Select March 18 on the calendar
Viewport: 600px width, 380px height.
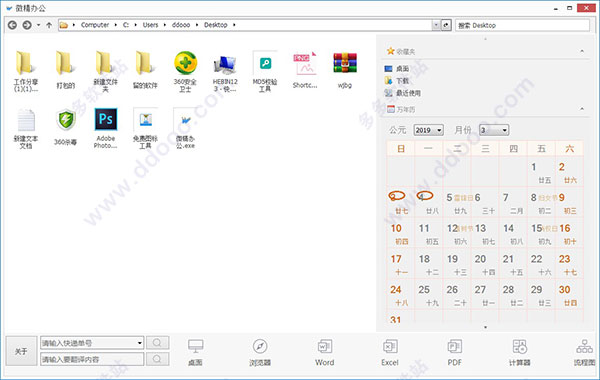point(429,264)
